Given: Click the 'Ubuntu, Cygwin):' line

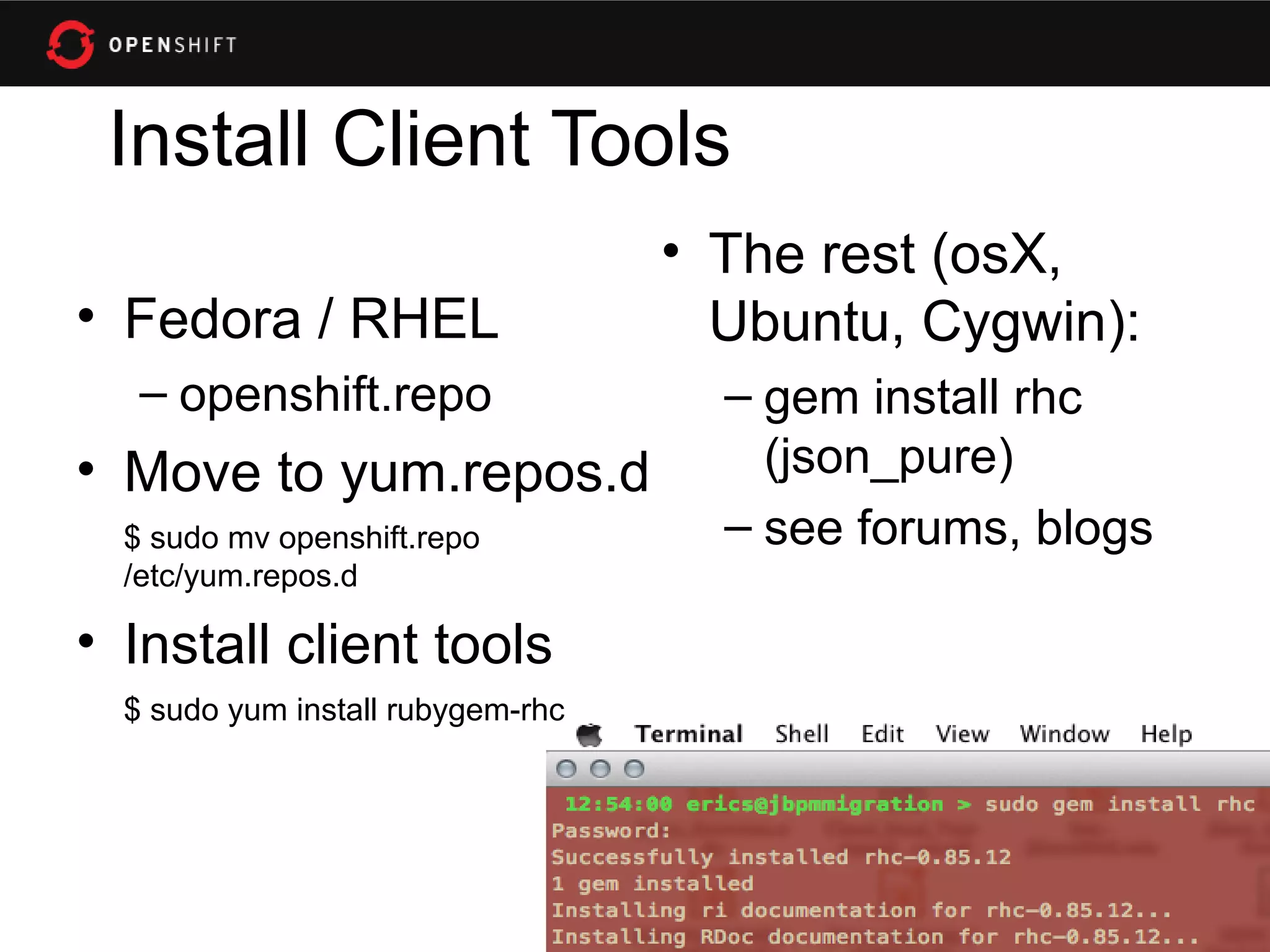Looking at the screenshot, I should (x=925, y=324).
